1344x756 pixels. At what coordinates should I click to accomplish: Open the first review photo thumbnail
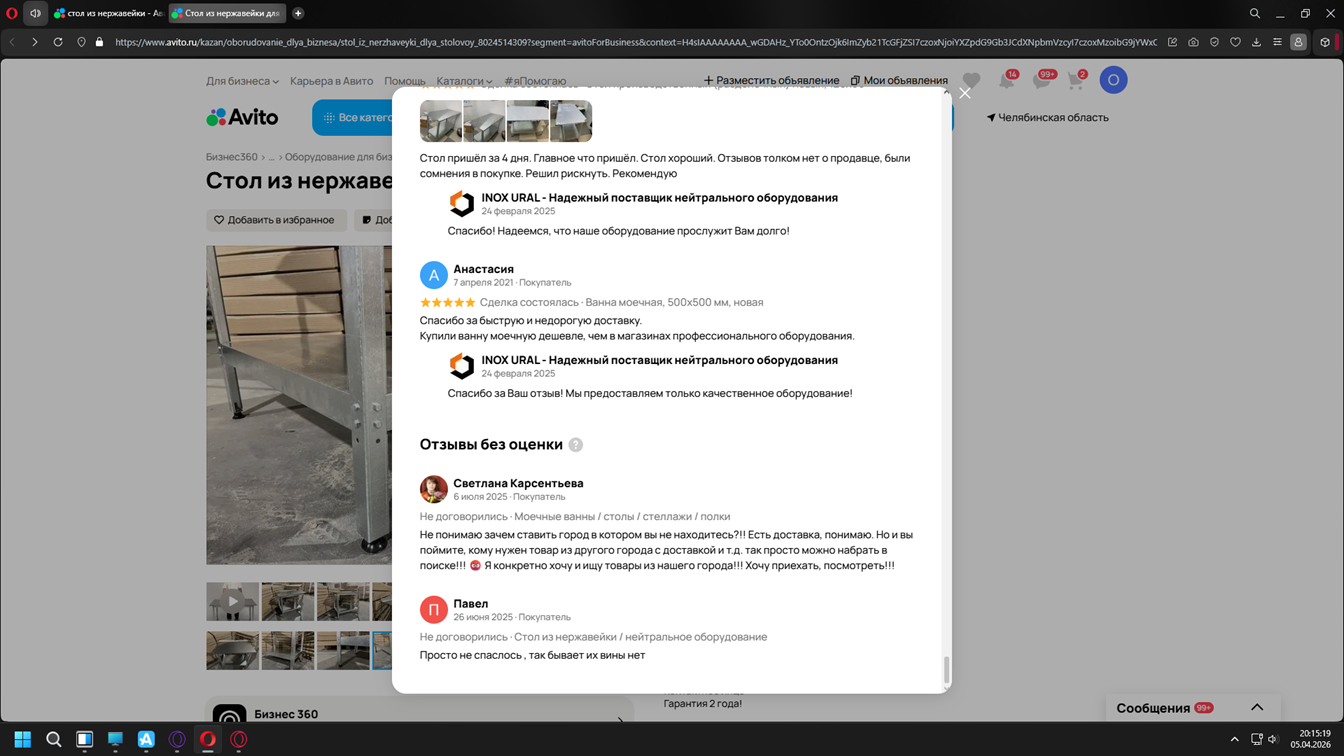tap(440, 121)
